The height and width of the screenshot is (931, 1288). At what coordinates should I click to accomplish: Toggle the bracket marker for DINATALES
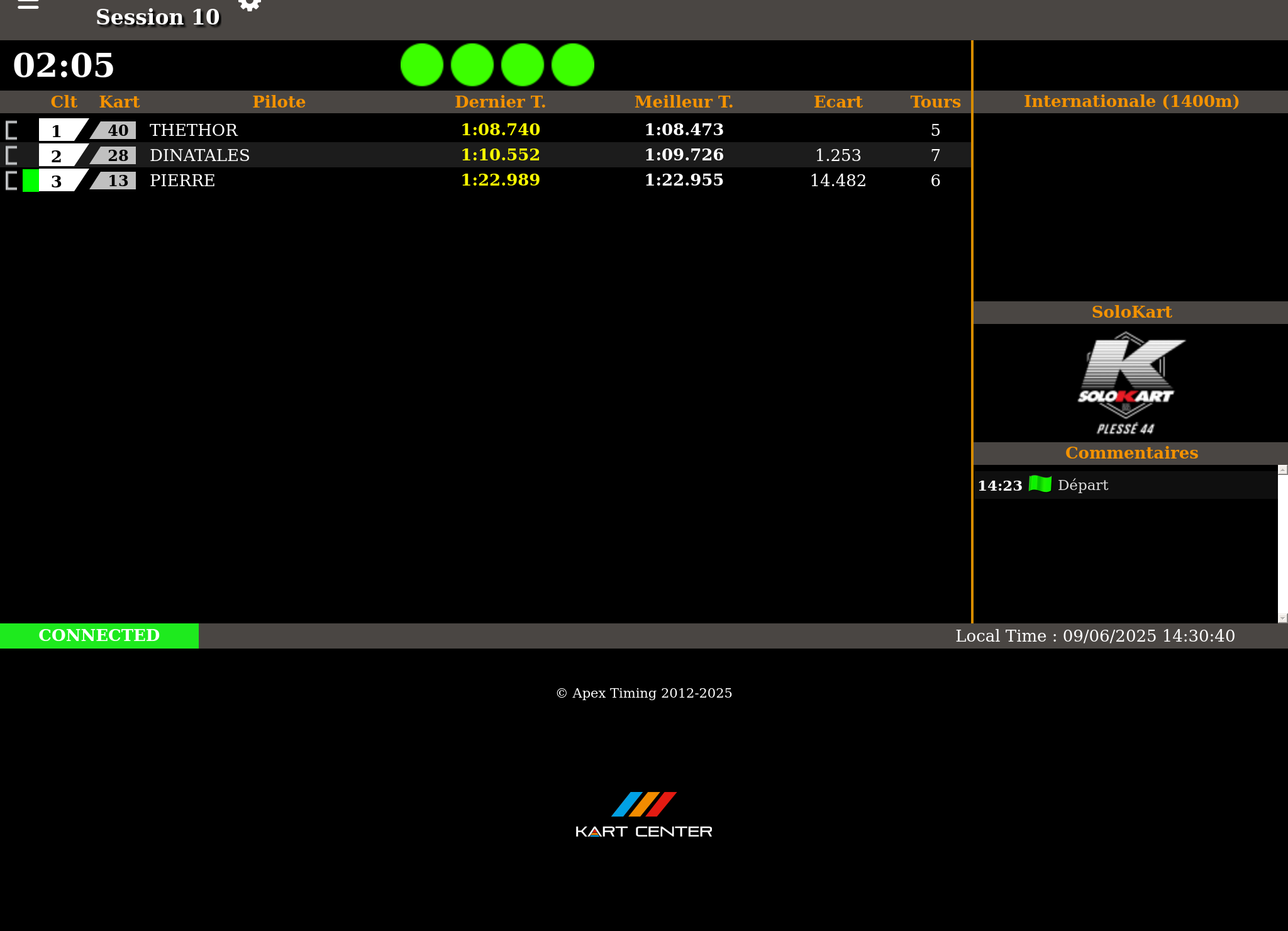point(11,155)
